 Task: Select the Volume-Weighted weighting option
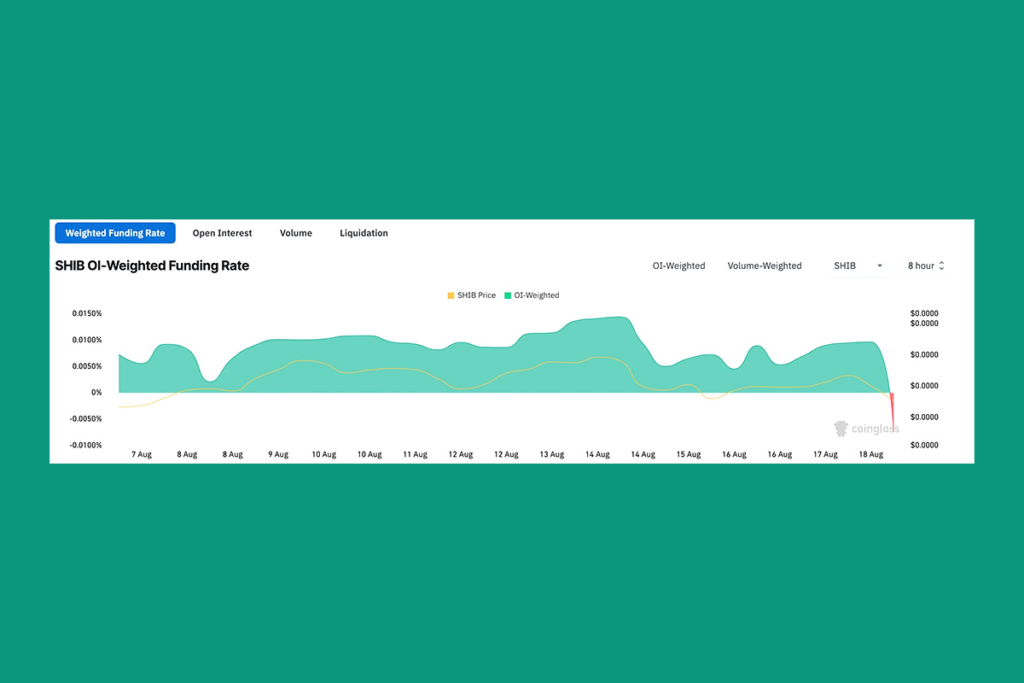pos(764,266)
